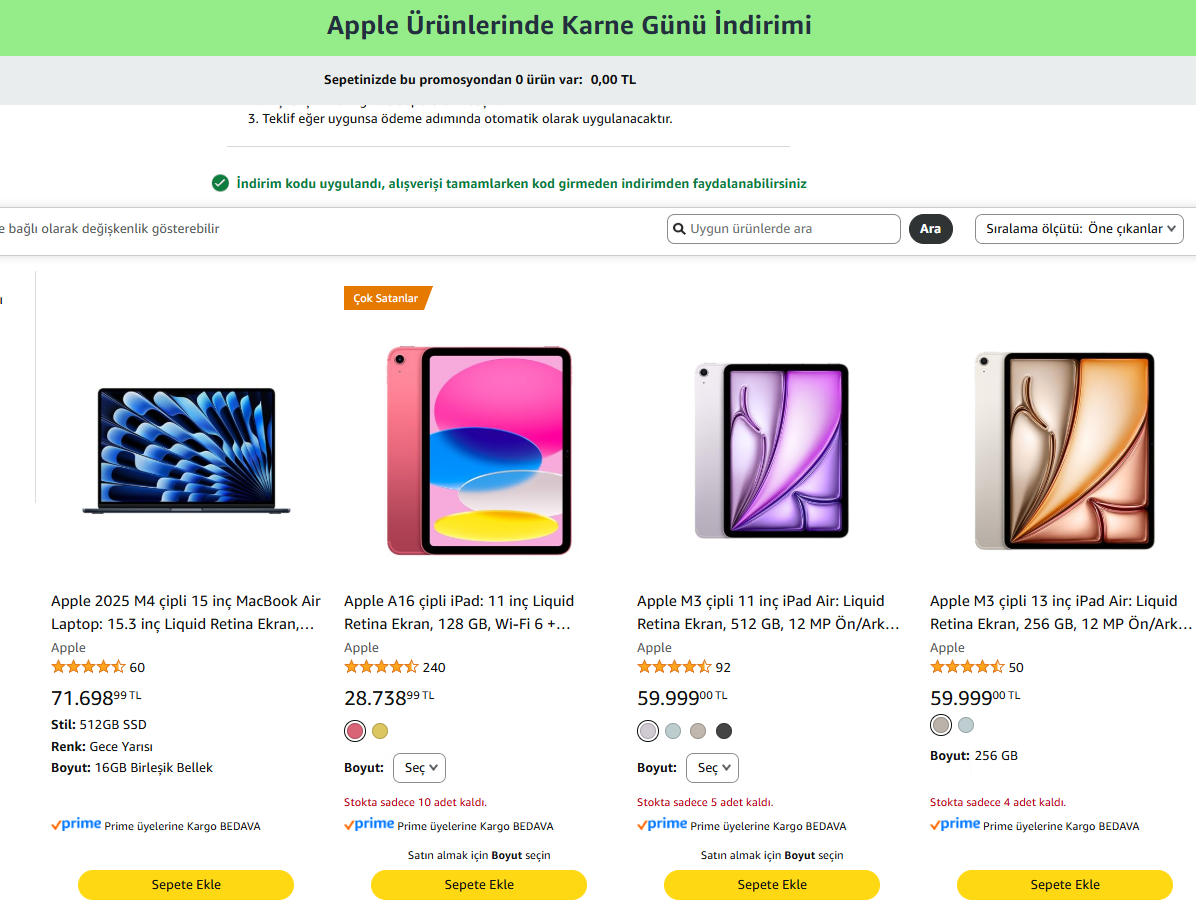1196x908 pixels.
Task: Click the star rating of the 11 inç iPad Air
Action: pos(674,667)
